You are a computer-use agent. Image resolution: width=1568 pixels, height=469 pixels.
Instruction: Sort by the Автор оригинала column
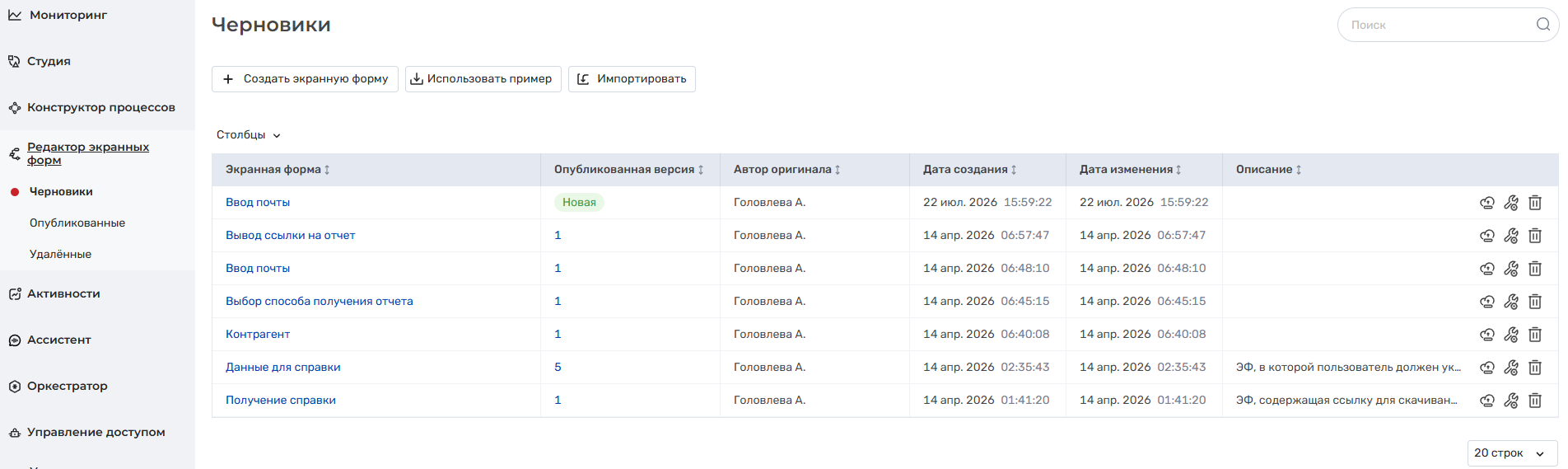787,170
